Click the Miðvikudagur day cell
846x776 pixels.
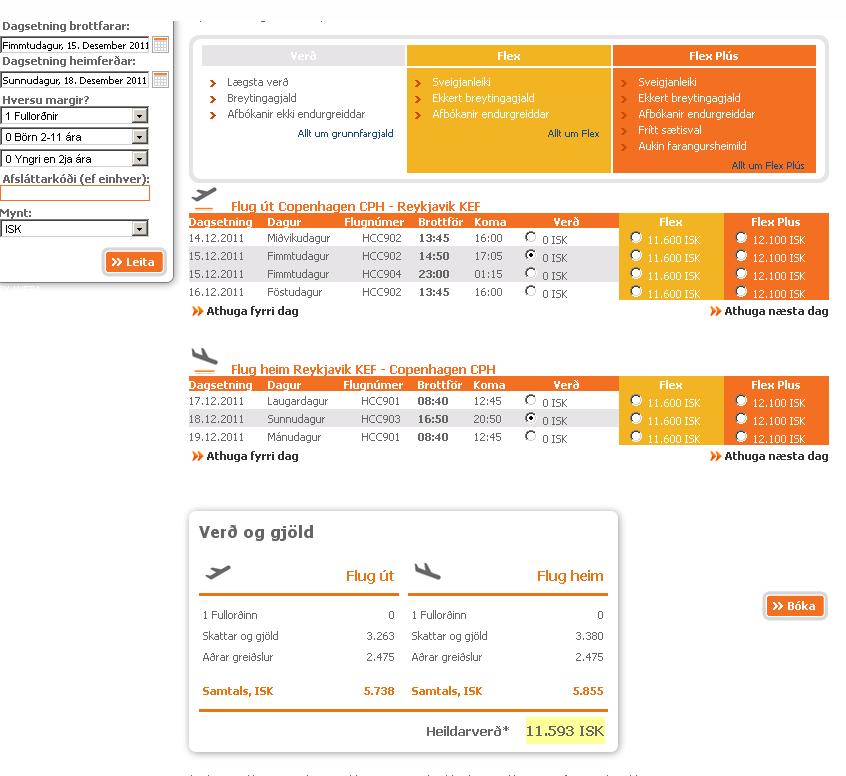coord(298,238)
